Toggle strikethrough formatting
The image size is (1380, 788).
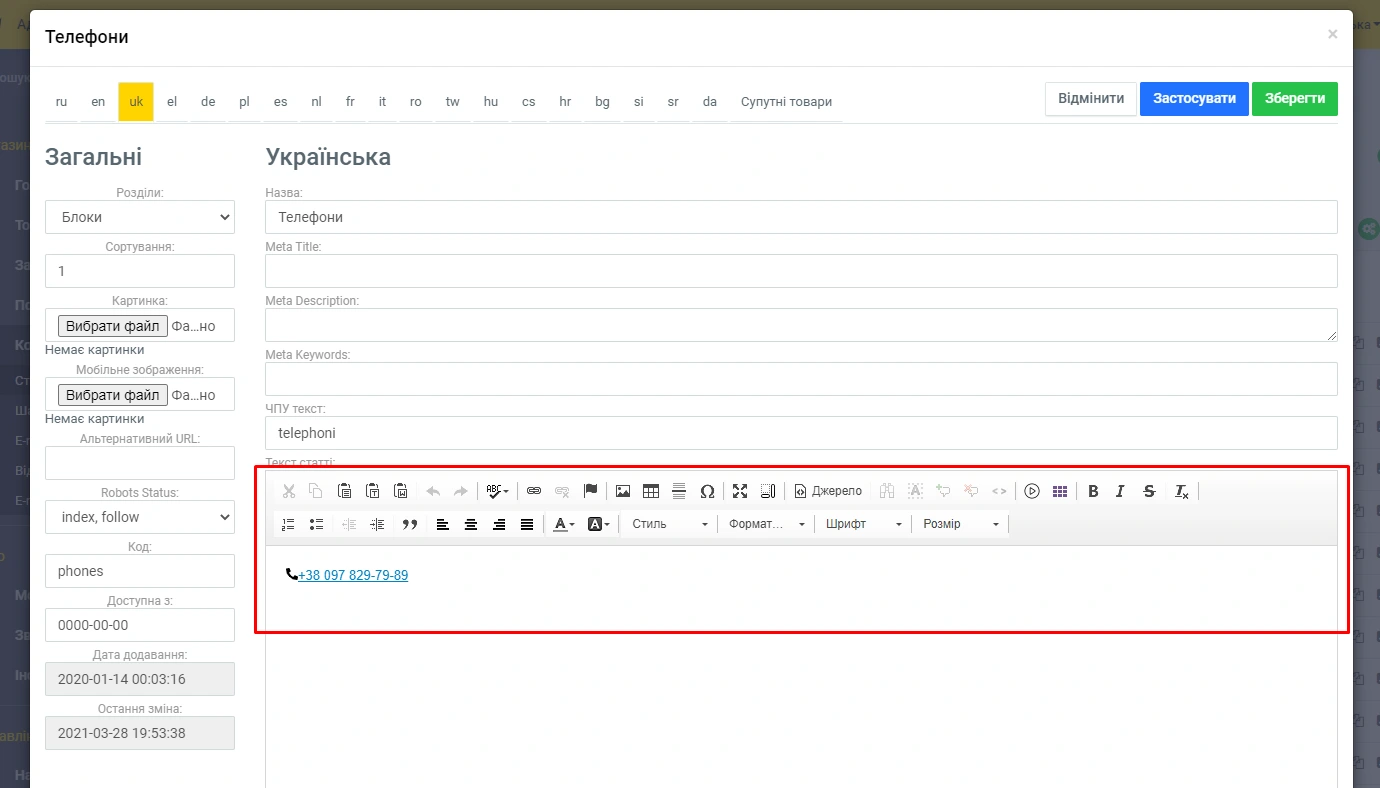pyautogui.click(x=1149, y=491)
